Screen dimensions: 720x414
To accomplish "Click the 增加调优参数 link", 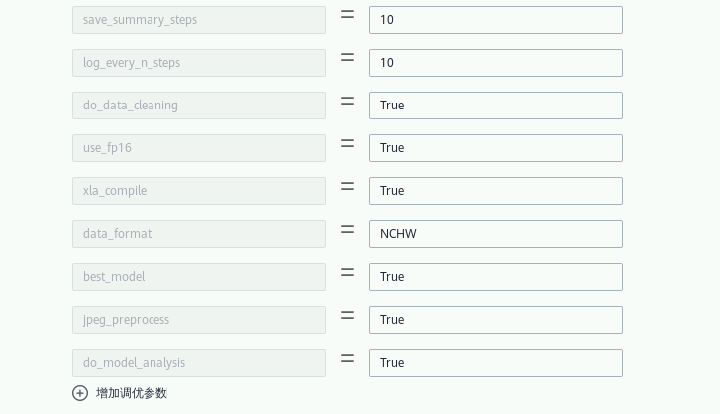I will point(131,393).
